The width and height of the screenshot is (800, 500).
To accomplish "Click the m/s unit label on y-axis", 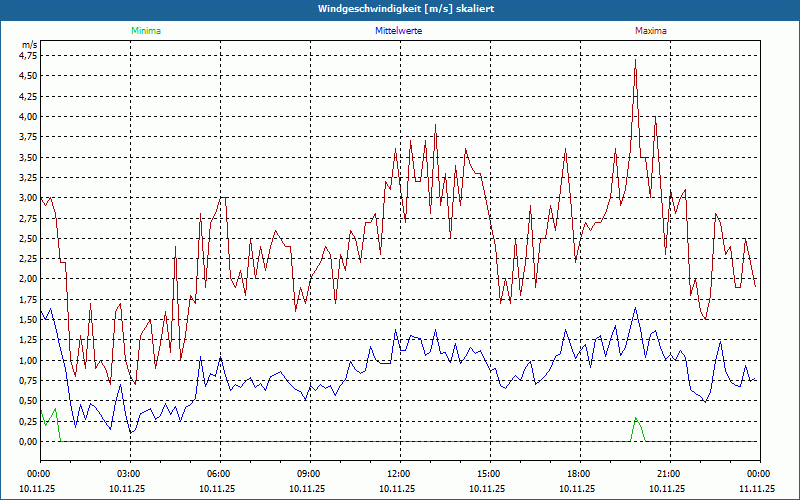I will [28, 45].
